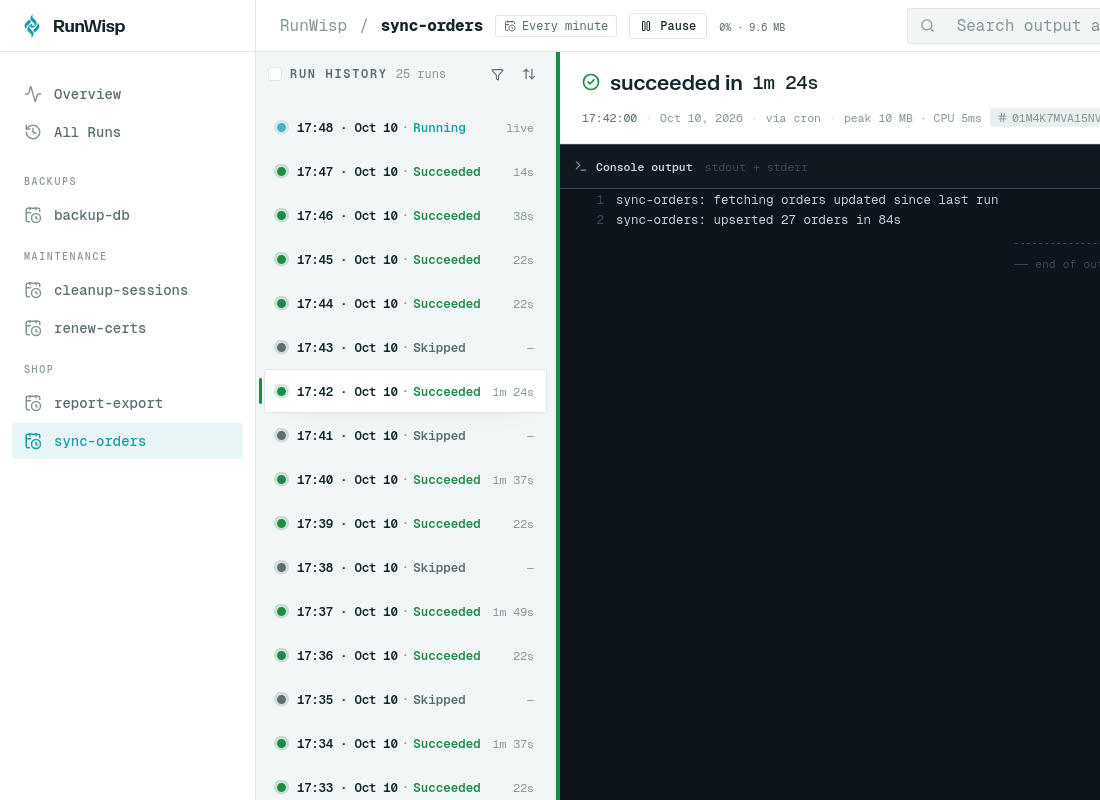The height and width of the screenshot is (800, 1100).
Task: Click the green status dot for 17:40
Action: 281,479
